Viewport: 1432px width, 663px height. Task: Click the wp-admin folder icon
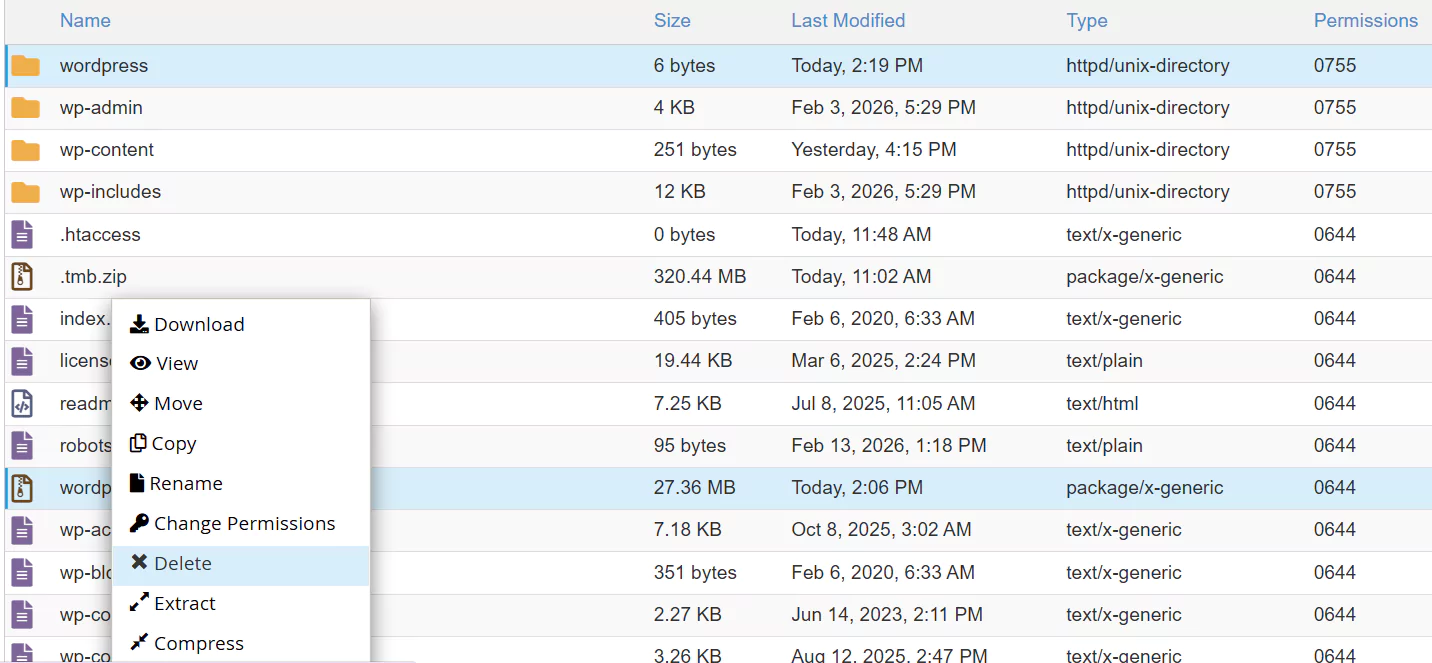click(x=25, y=108)
